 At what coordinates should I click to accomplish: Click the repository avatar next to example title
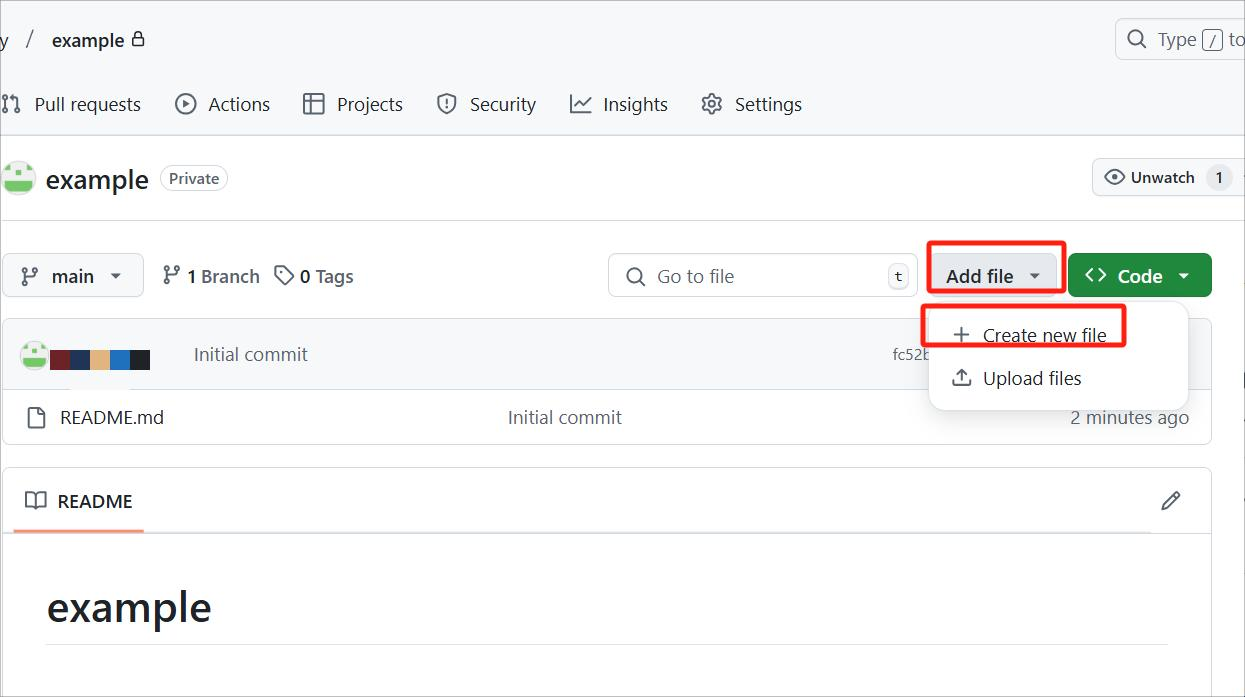pyautogui.click(x=18, y=178)
